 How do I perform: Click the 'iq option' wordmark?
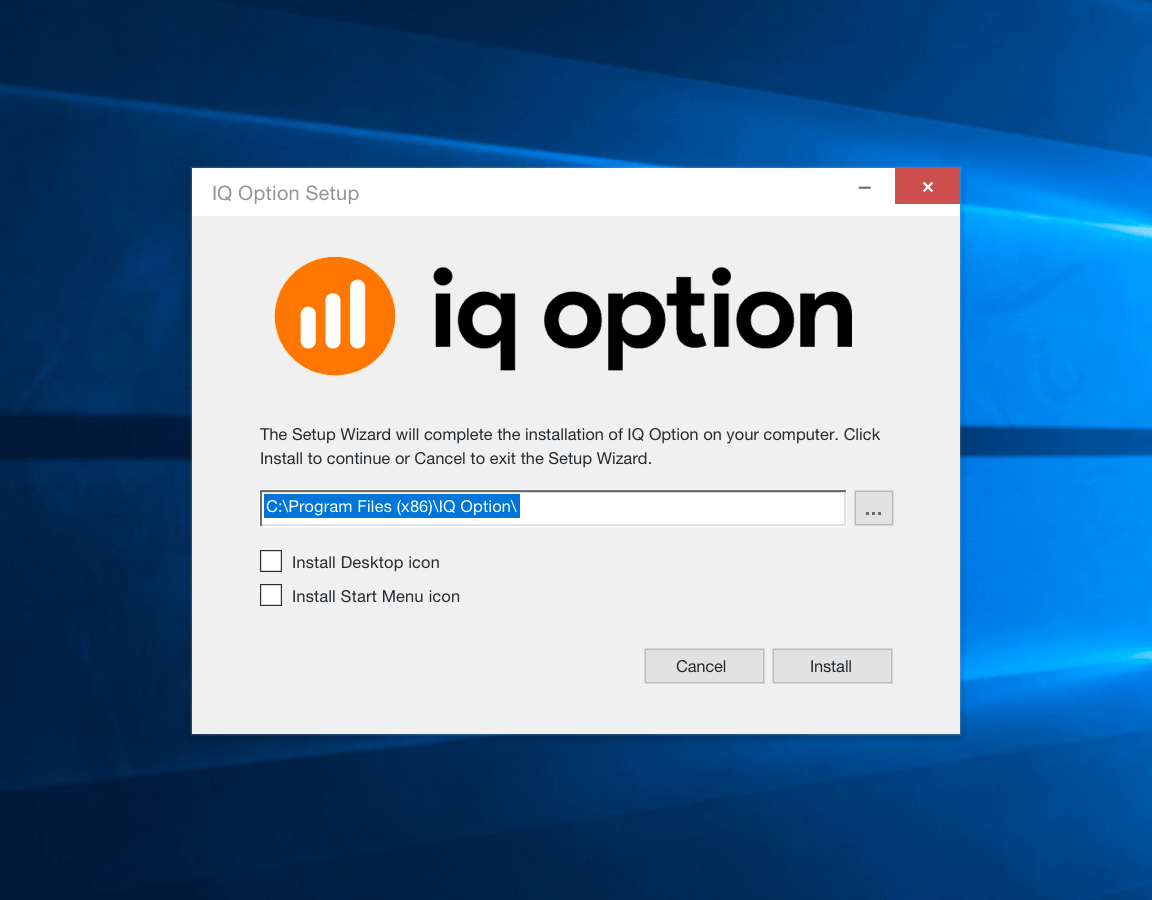(643, 318)
